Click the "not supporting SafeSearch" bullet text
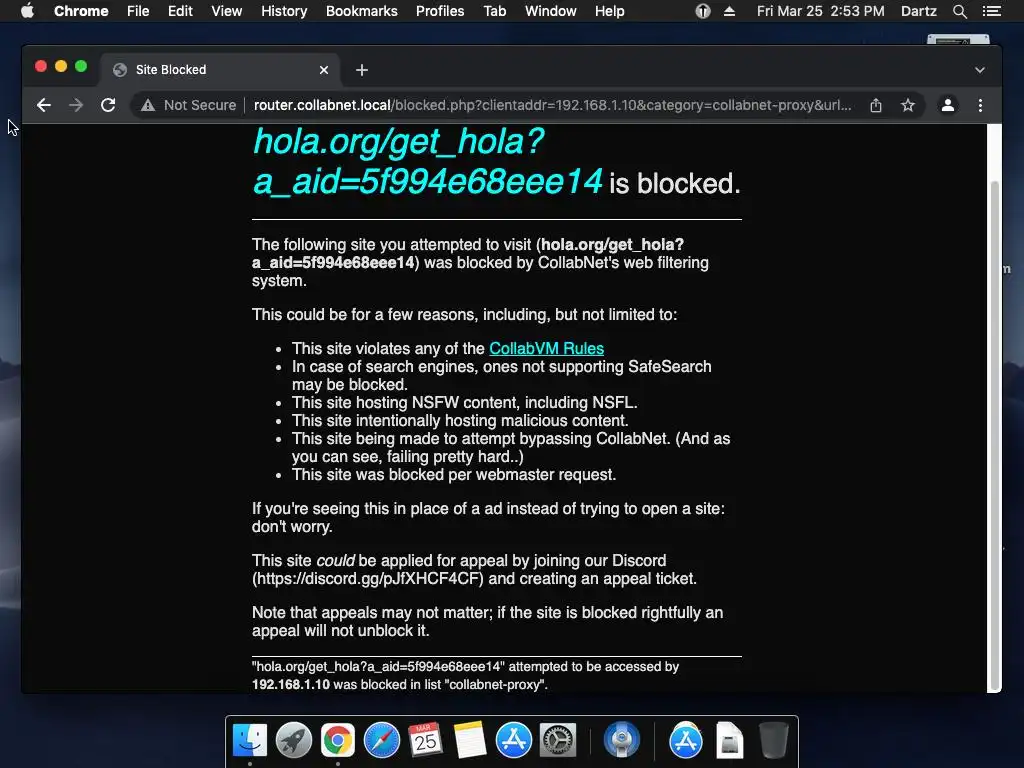 pos(502,376)
